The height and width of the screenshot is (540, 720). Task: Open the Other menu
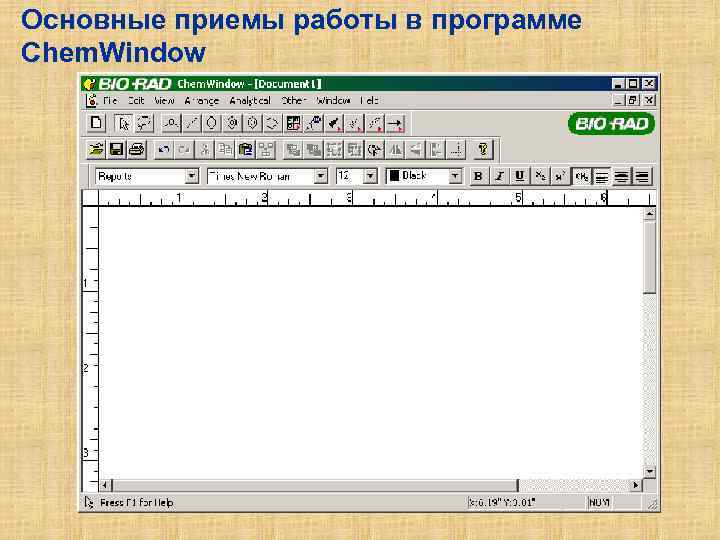(x=293, y=100)
